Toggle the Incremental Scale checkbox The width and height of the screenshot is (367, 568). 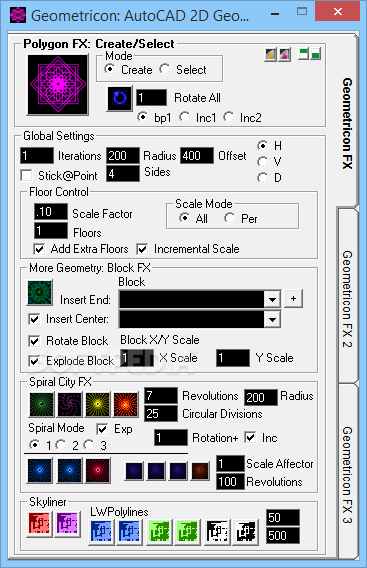[142, 249]
